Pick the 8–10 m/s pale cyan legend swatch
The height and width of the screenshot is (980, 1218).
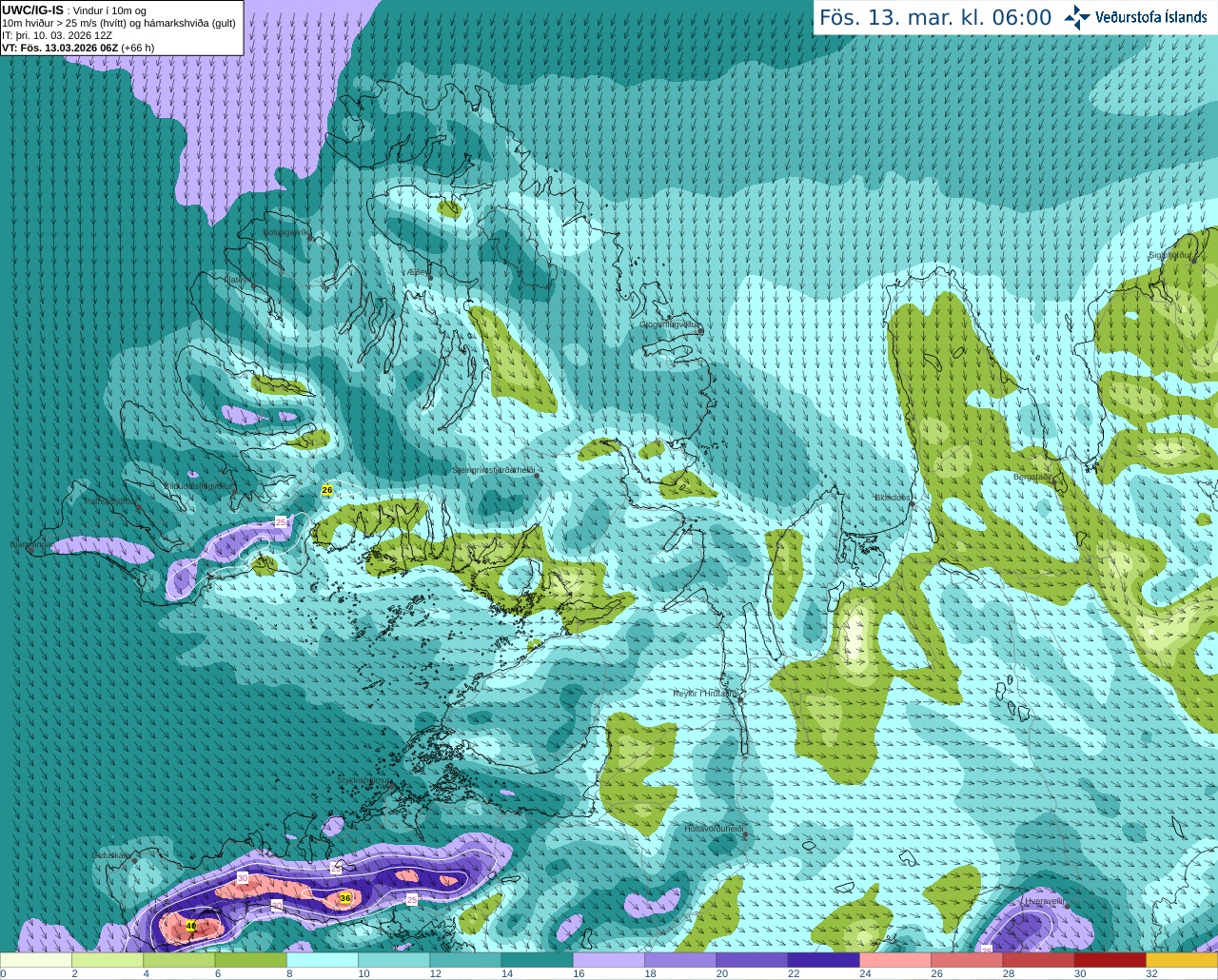point(323,960)
